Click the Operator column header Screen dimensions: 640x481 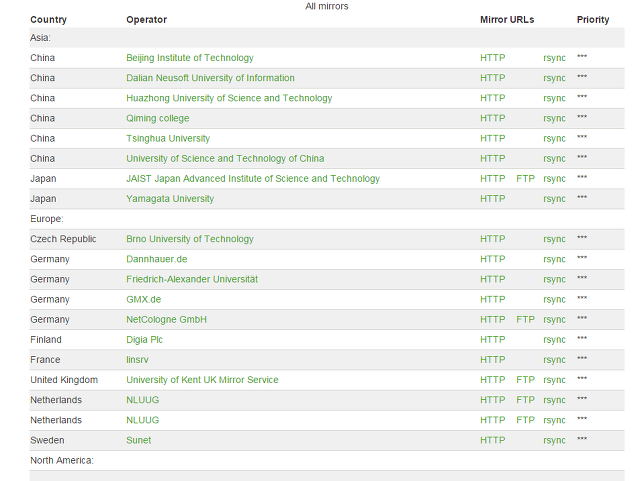[x=146, y=20]
